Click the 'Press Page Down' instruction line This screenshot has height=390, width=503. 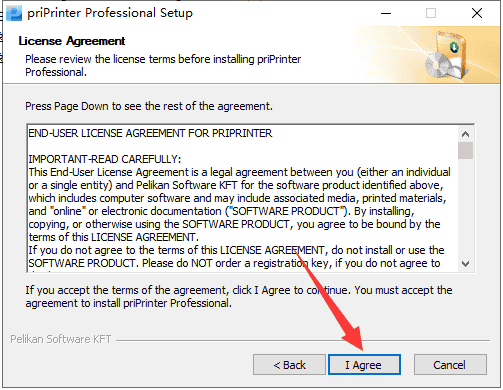click(x=149, y=106)
